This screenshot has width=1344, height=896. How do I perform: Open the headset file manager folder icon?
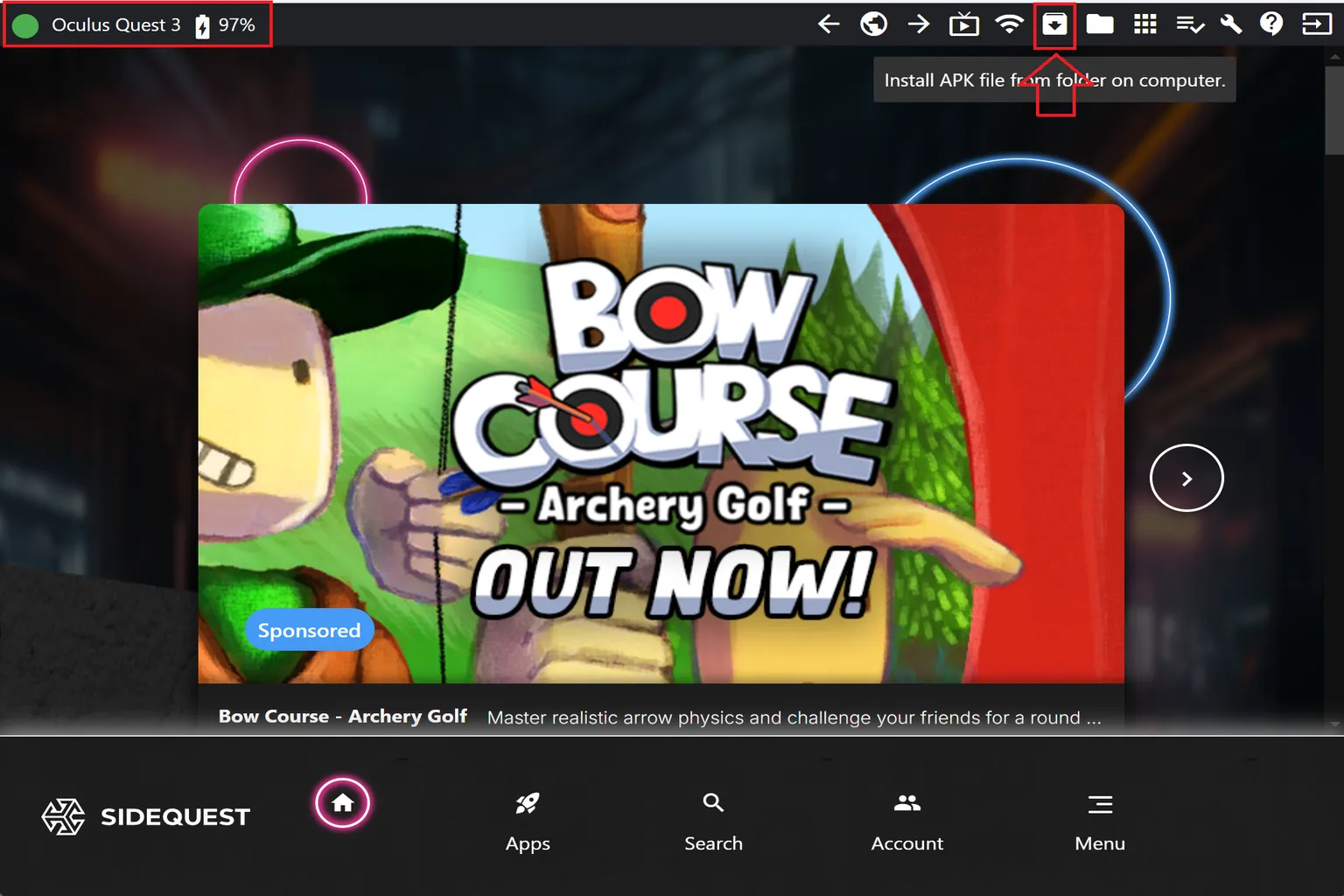tap(1100, 24)
